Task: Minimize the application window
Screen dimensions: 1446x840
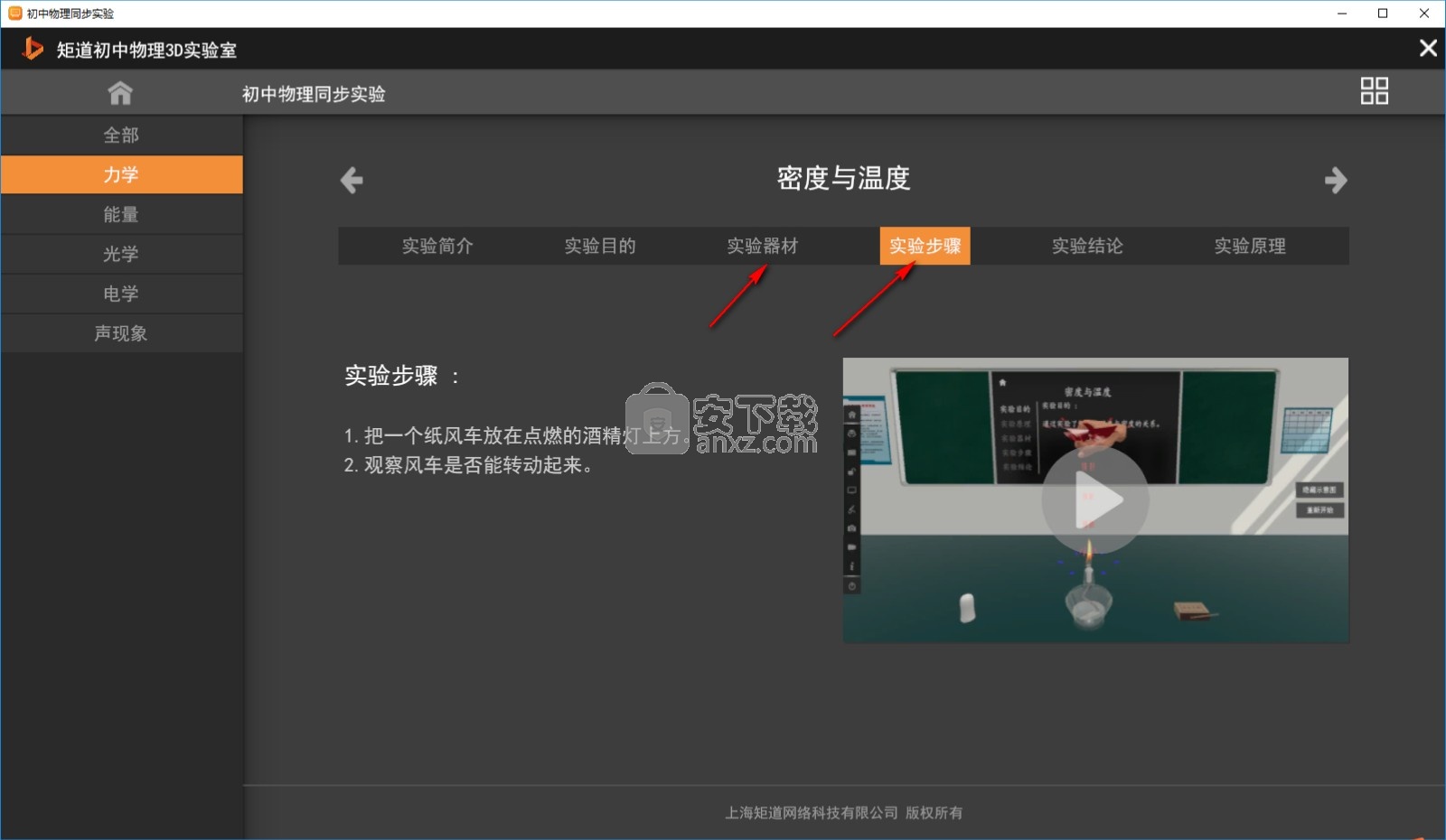Action: click(1342, 14)
